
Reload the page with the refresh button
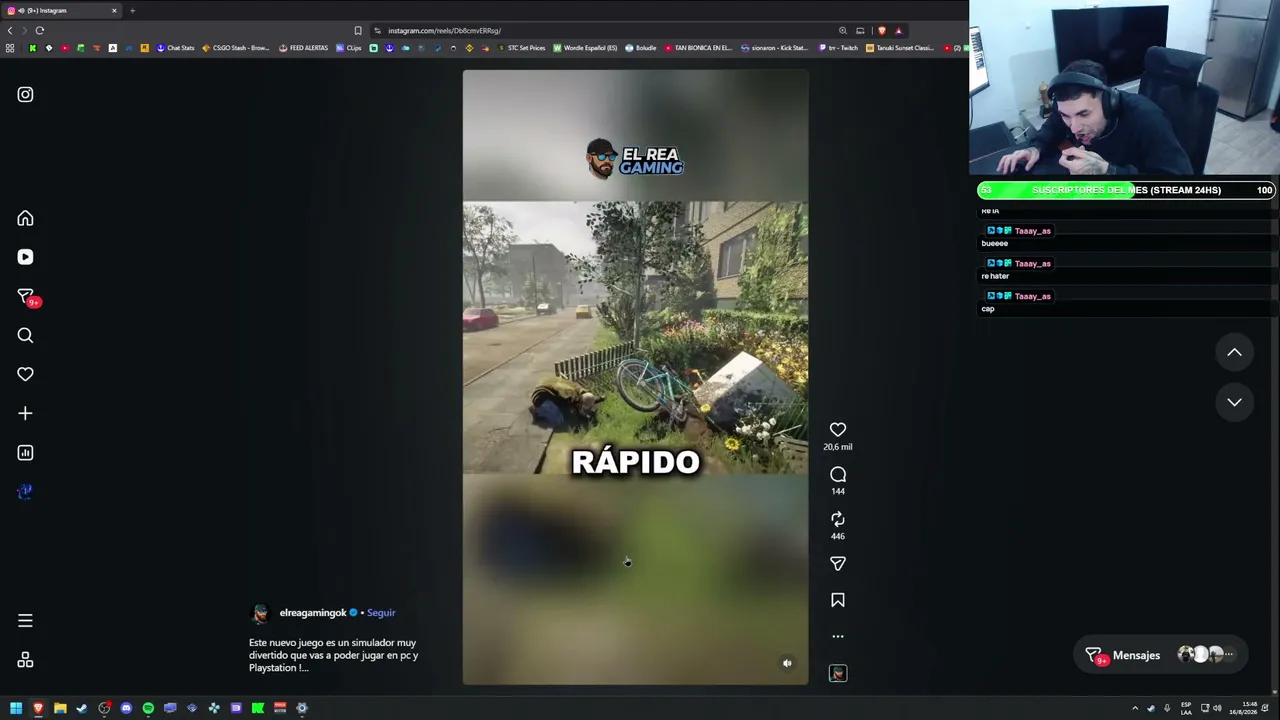[x=40, y=30]
